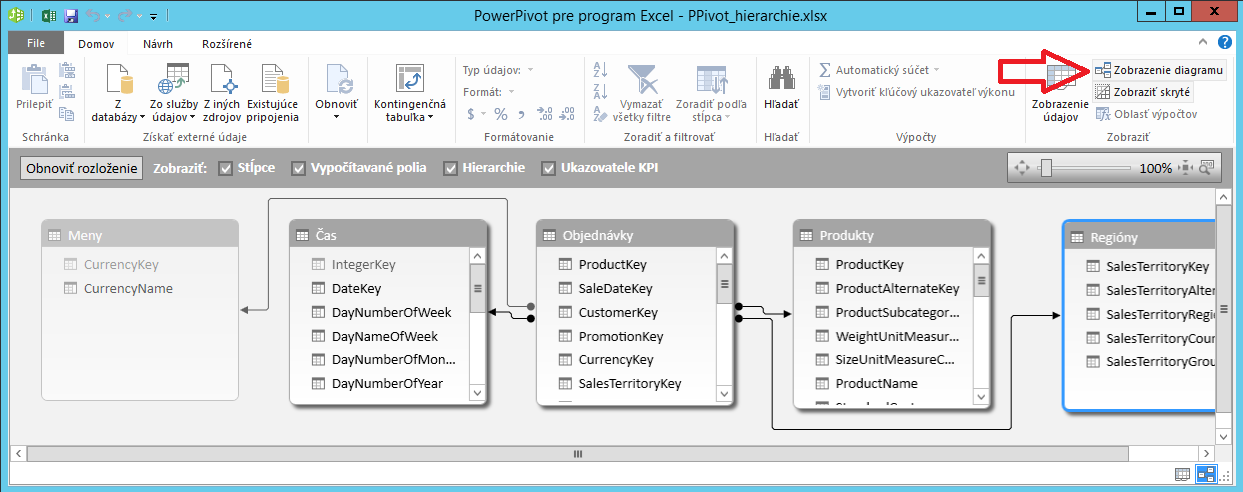Open PowerPivot help question mark
1243x492 pixels.
click(x=1224, y=43)
